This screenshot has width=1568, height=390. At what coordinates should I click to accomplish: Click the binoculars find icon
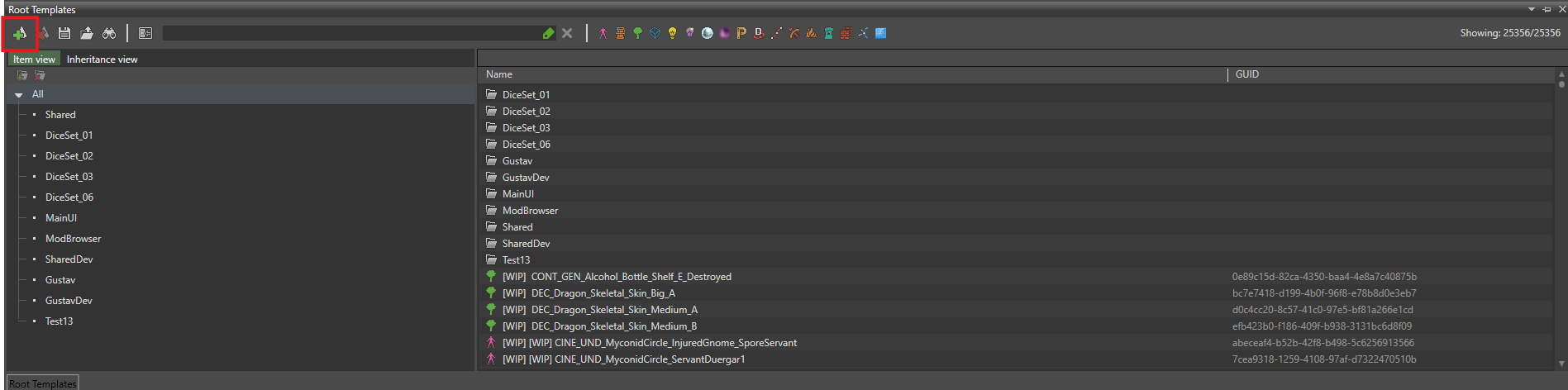[109, 33]
